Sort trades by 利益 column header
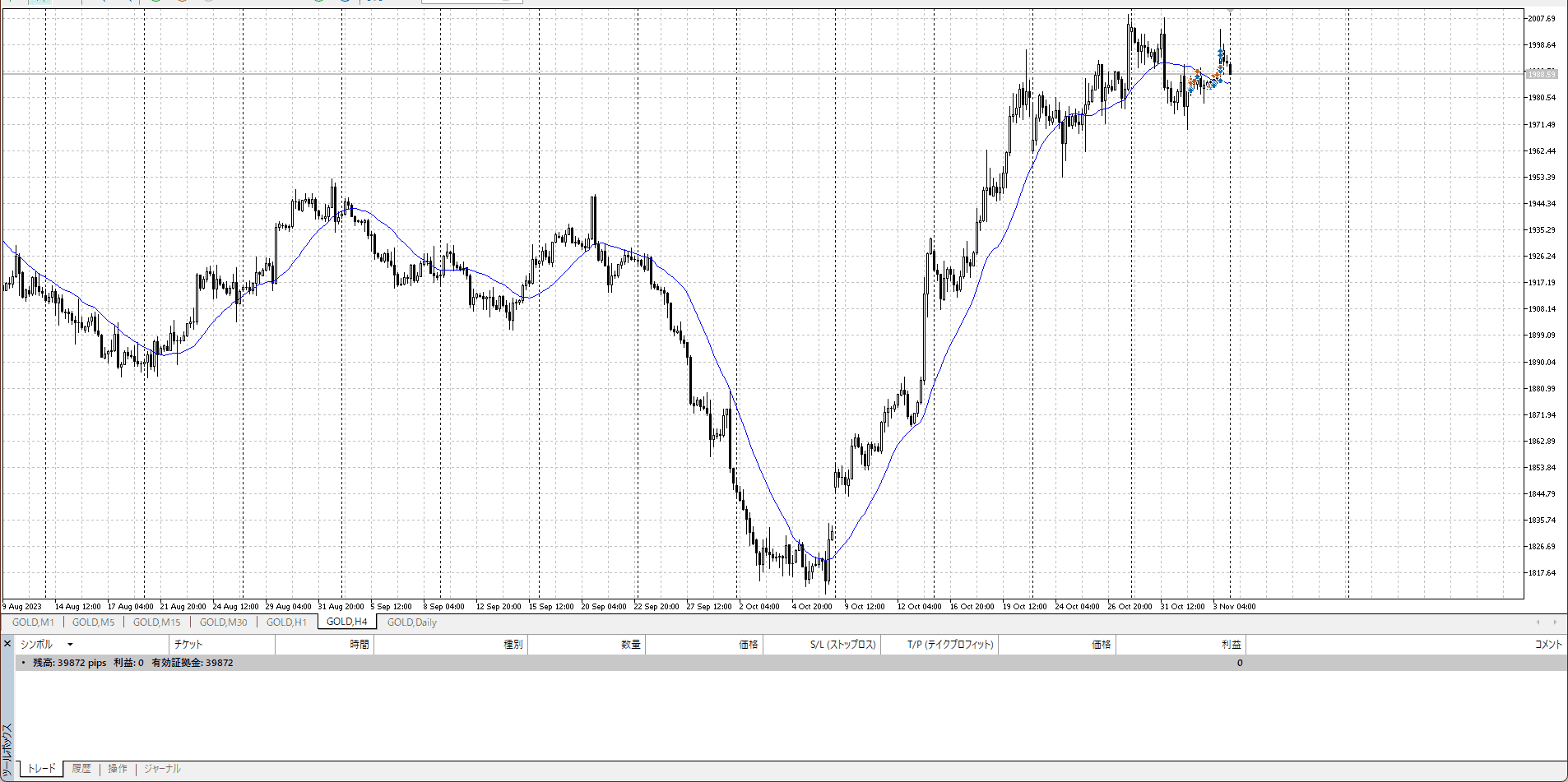 point(1231,645)
